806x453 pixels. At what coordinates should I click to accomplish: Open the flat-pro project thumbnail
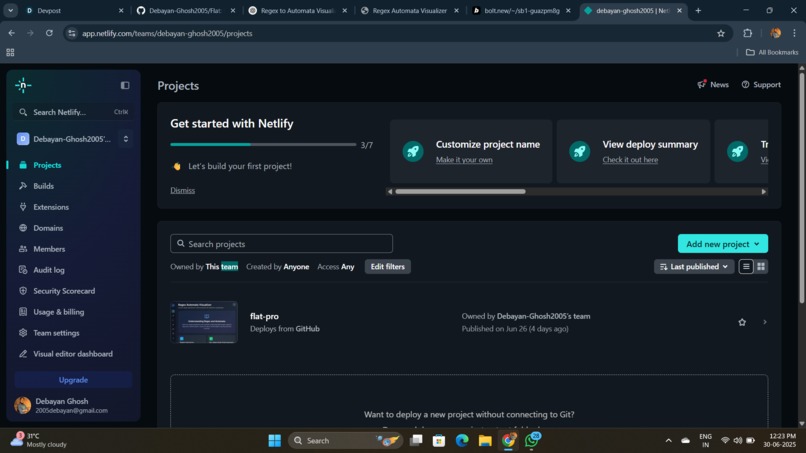tap(204, 322)
